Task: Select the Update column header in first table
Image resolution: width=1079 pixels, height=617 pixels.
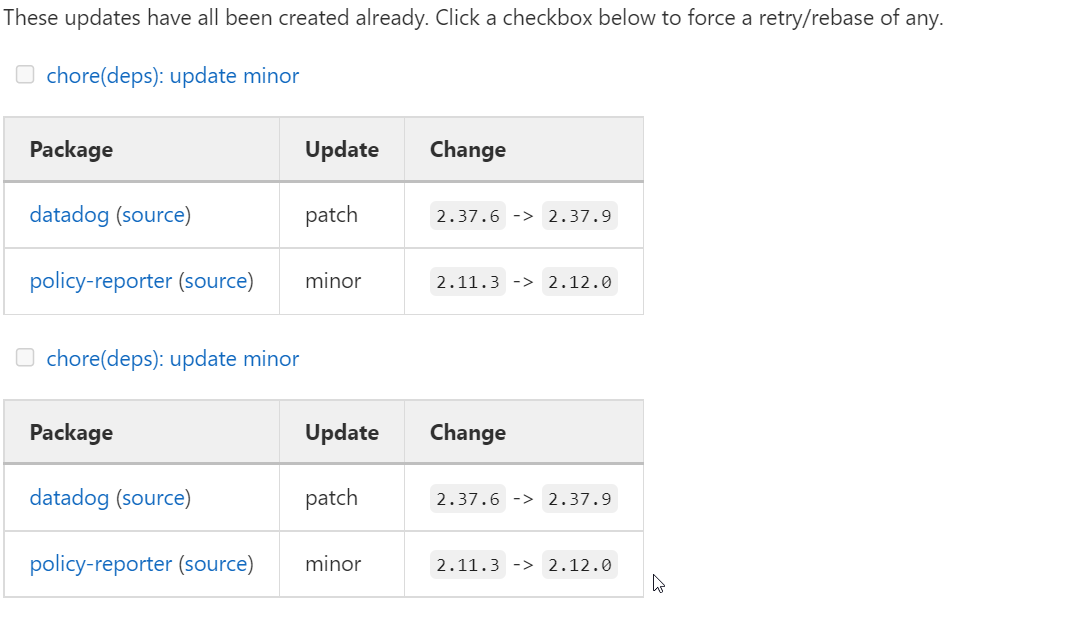Action: click(x=341, y=149)
